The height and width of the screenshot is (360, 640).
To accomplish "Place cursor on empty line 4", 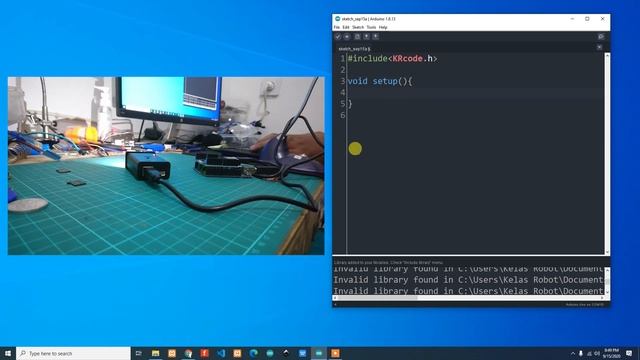I will pos(476,93).
